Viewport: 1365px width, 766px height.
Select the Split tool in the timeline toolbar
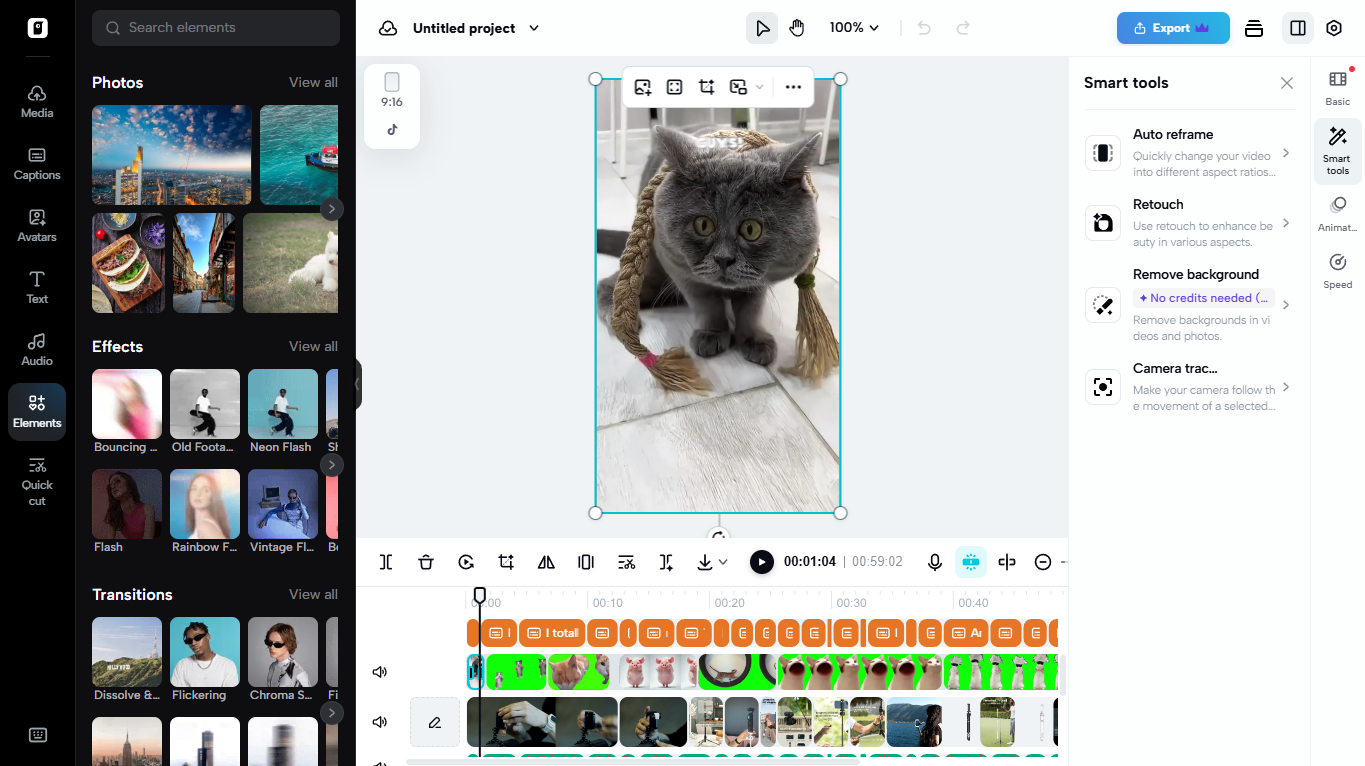coord(385,561)
